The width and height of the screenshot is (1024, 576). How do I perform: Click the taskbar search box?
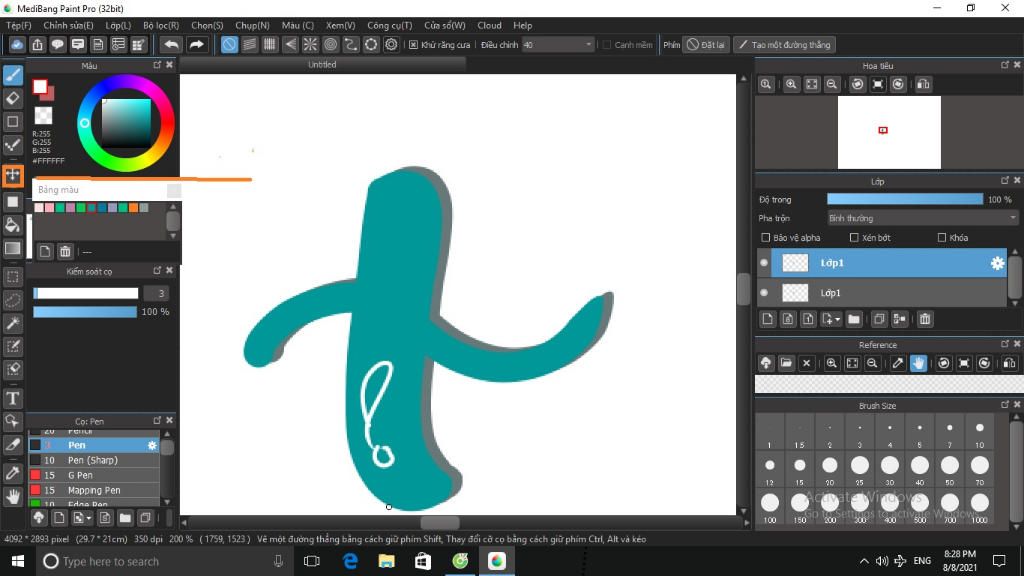165,561
